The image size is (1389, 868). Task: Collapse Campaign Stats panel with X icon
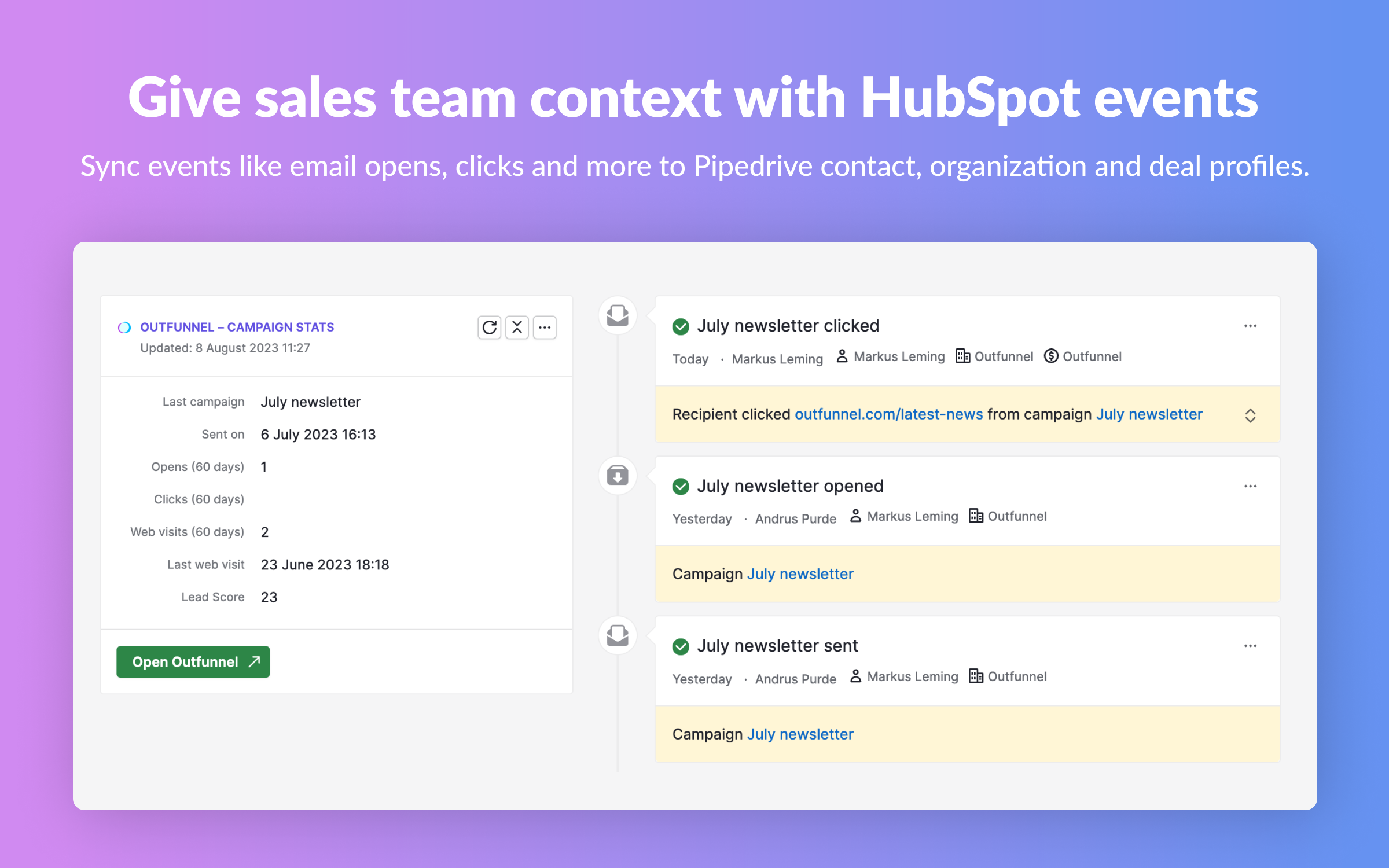[x=517, y=328]
